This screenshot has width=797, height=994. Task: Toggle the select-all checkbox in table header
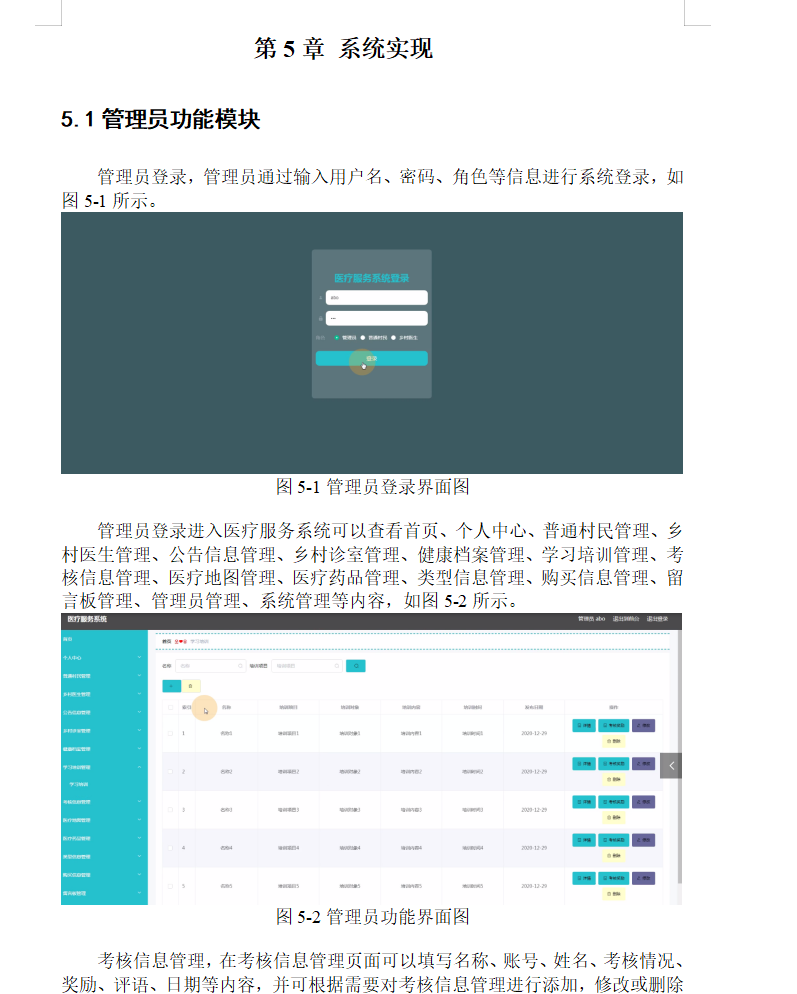pyautogui.click(x=170, y=707)
